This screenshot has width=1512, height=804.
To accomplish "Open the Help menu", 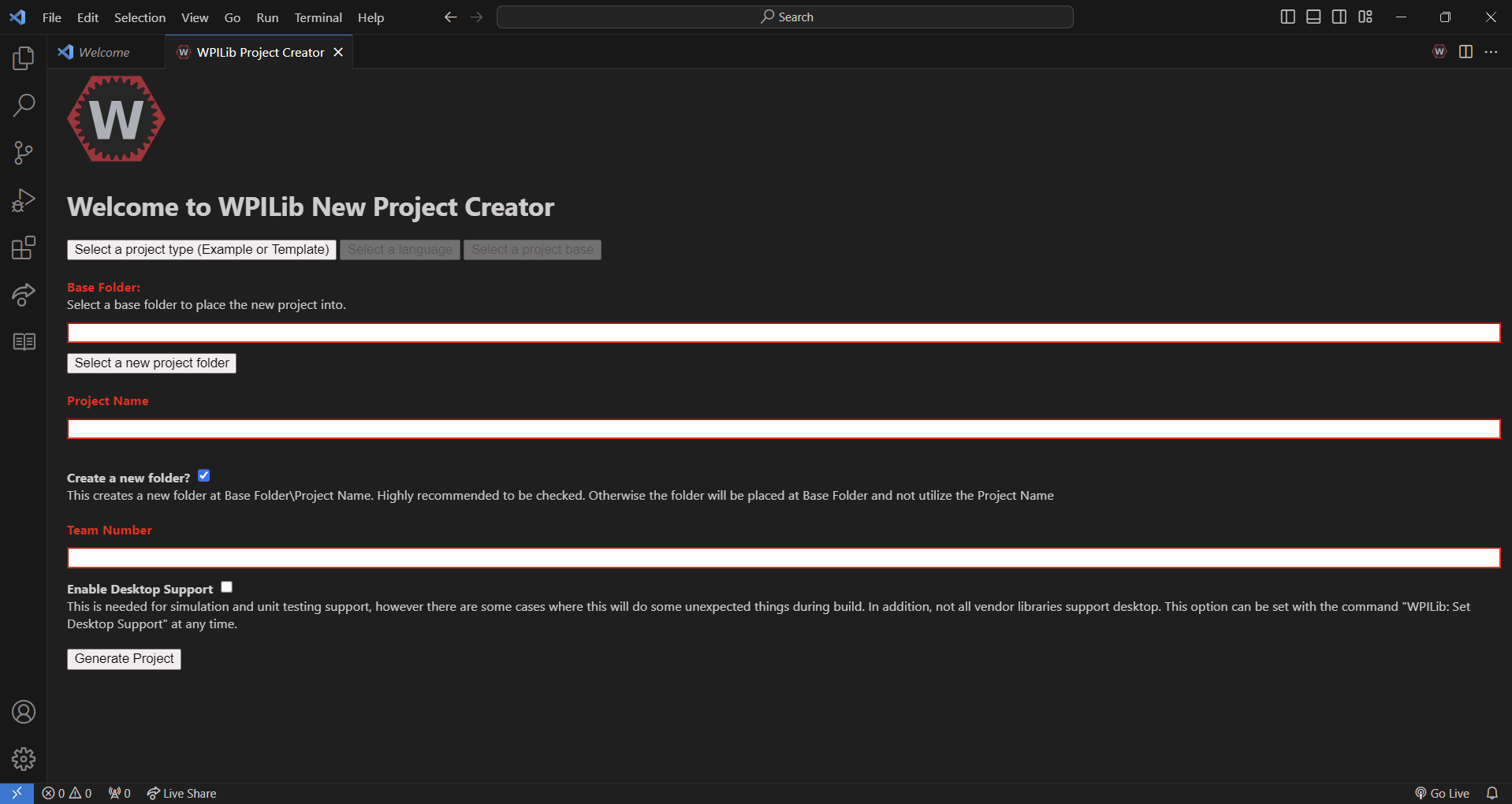I will click(371, 17).
